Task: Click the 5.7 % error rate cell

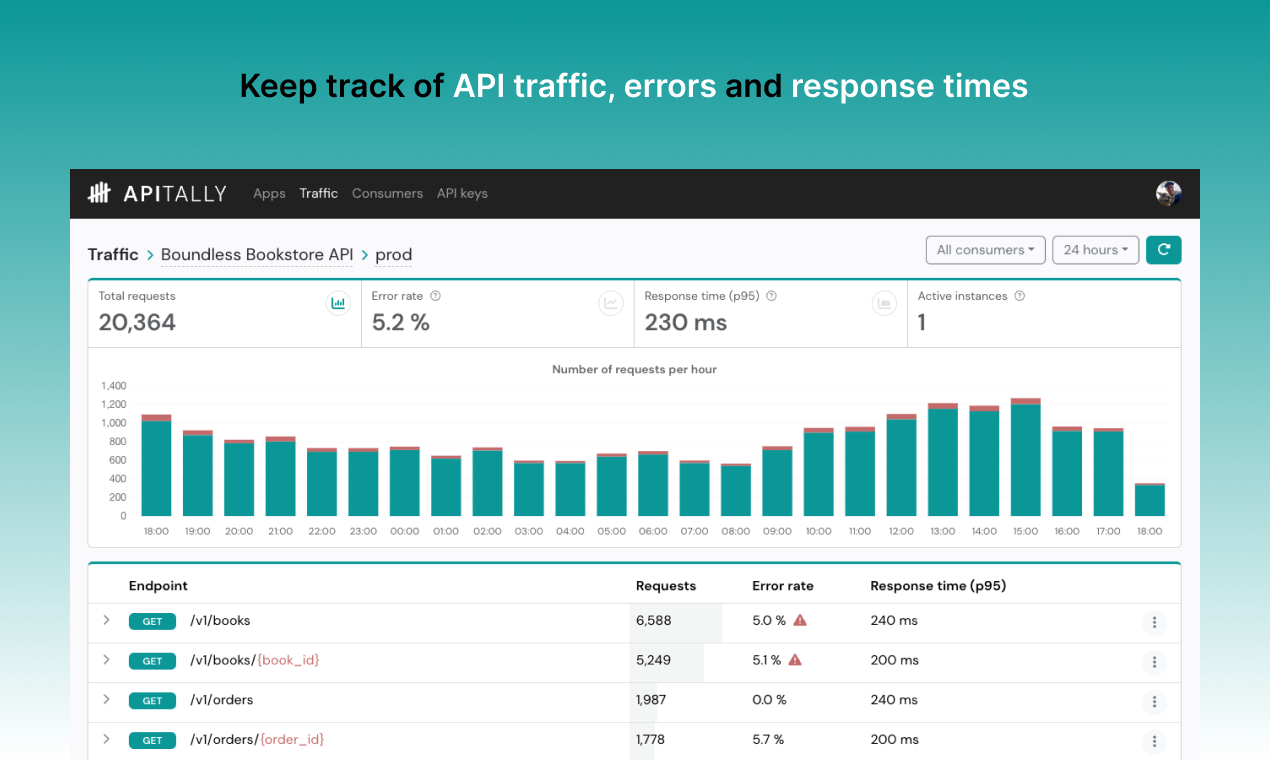Action: 768,739
